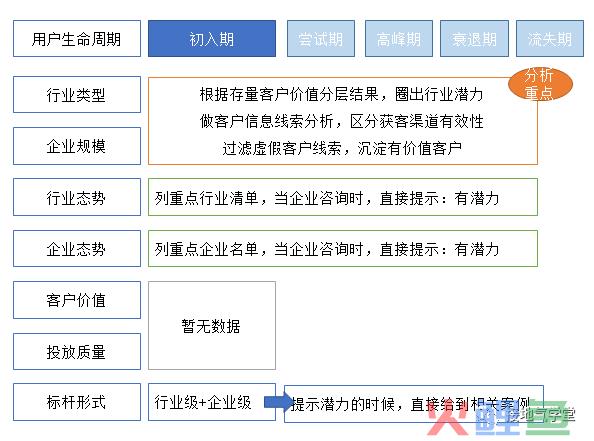Click the 暂无数据 box
This screenshot has height=441, width=594.
point(212,325)
